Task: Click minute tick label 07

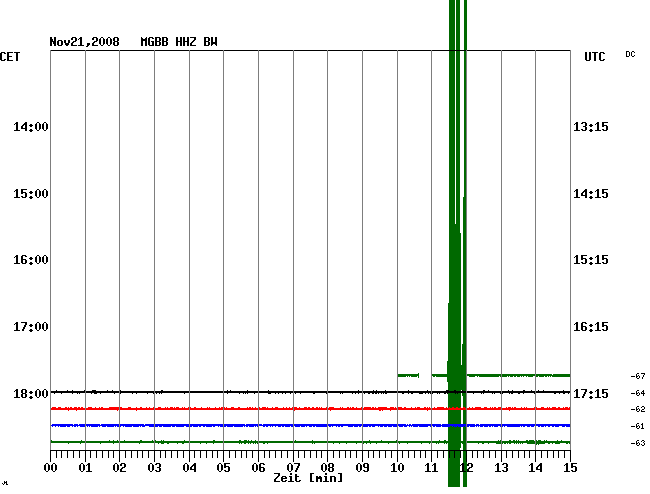Action: (293, 468)
